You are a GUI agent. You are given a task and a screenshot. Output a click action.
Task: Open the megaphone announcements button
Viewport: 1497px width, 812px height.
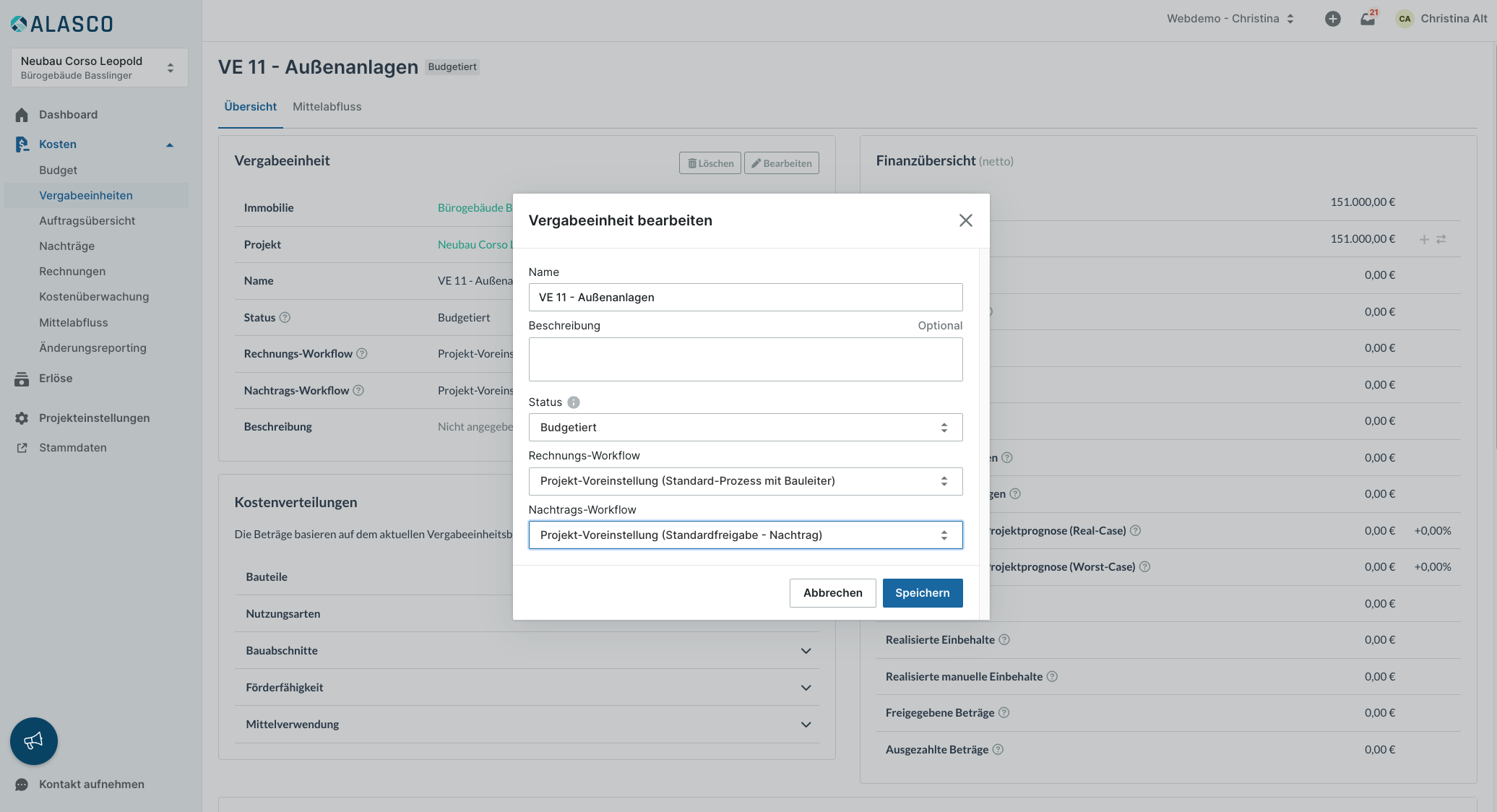click(x=34, y=741)
